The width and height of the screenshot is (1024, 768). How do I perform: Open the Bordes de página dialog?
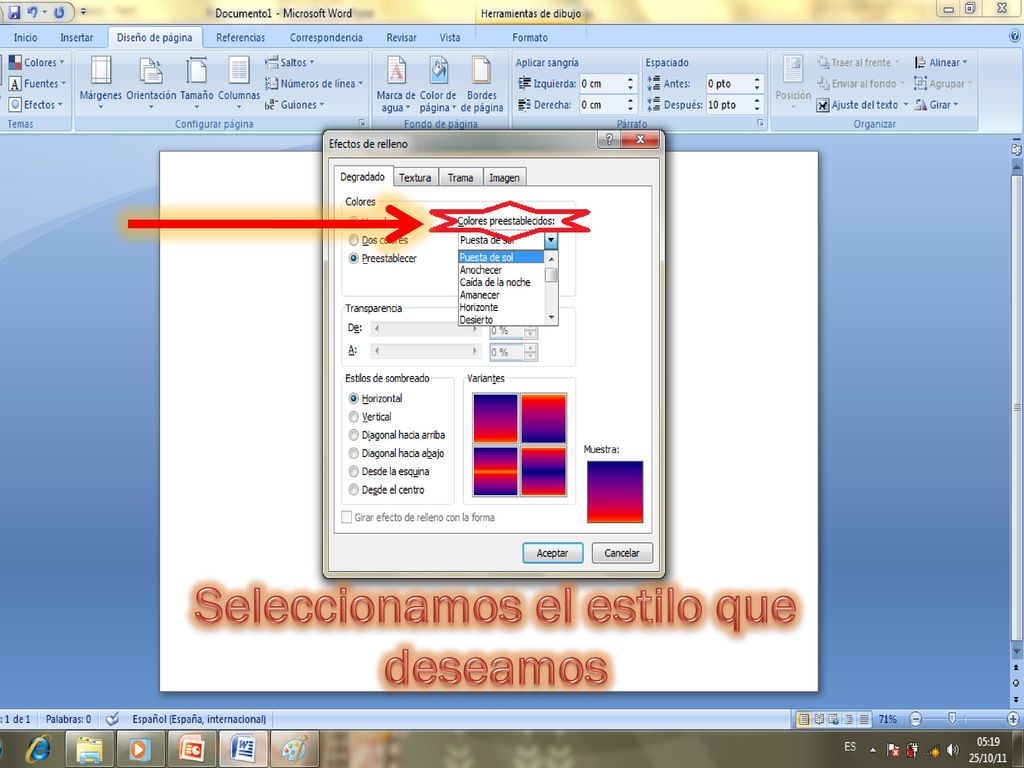(x=482, y=84)
